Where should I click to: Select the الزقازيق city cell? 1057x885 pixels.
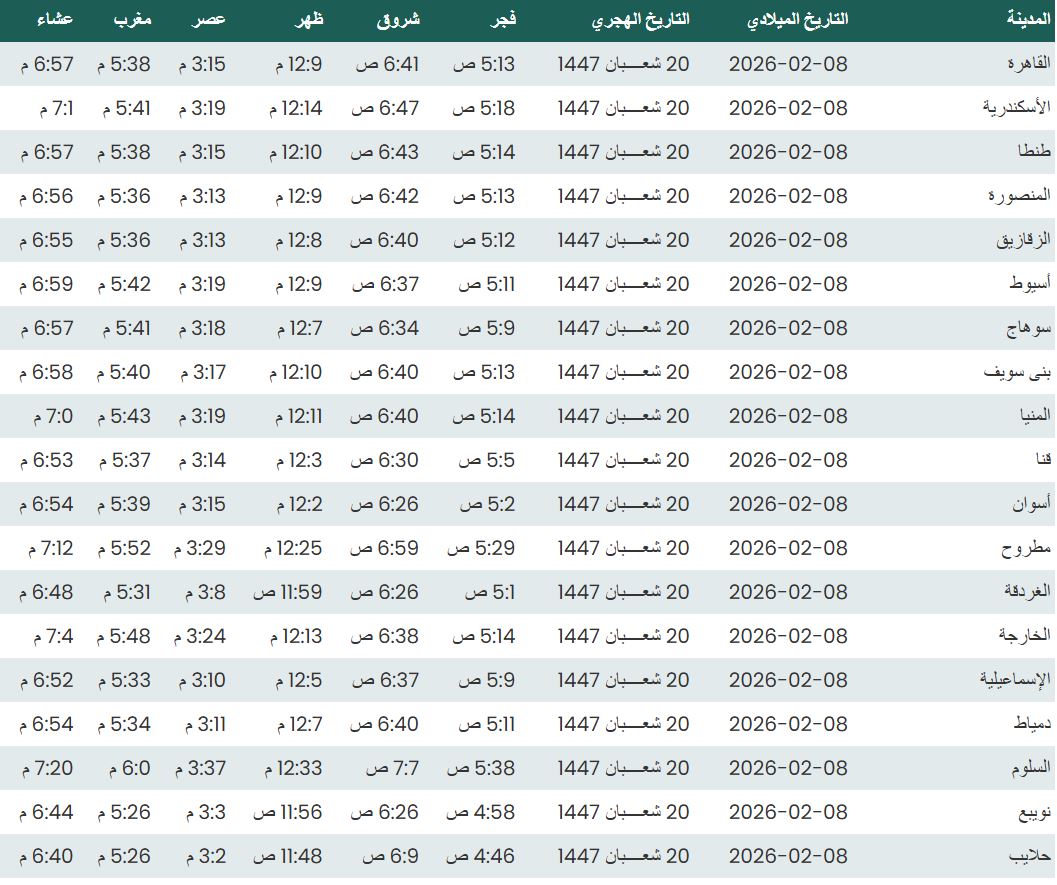pyautogui.click(x=1023, y=240)
